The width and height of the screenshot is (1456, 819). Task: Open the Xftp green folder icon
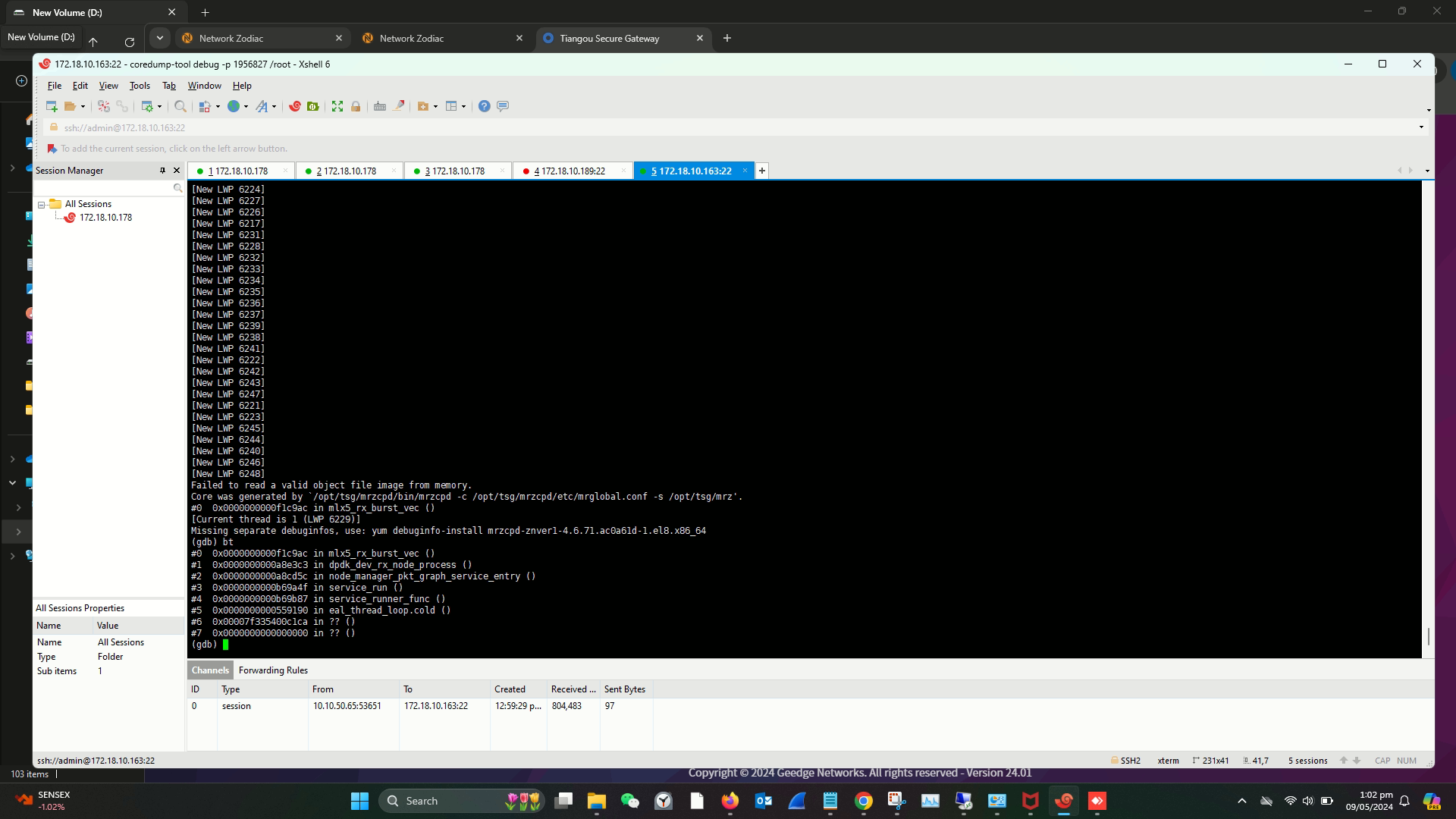[x=313, y=106]
